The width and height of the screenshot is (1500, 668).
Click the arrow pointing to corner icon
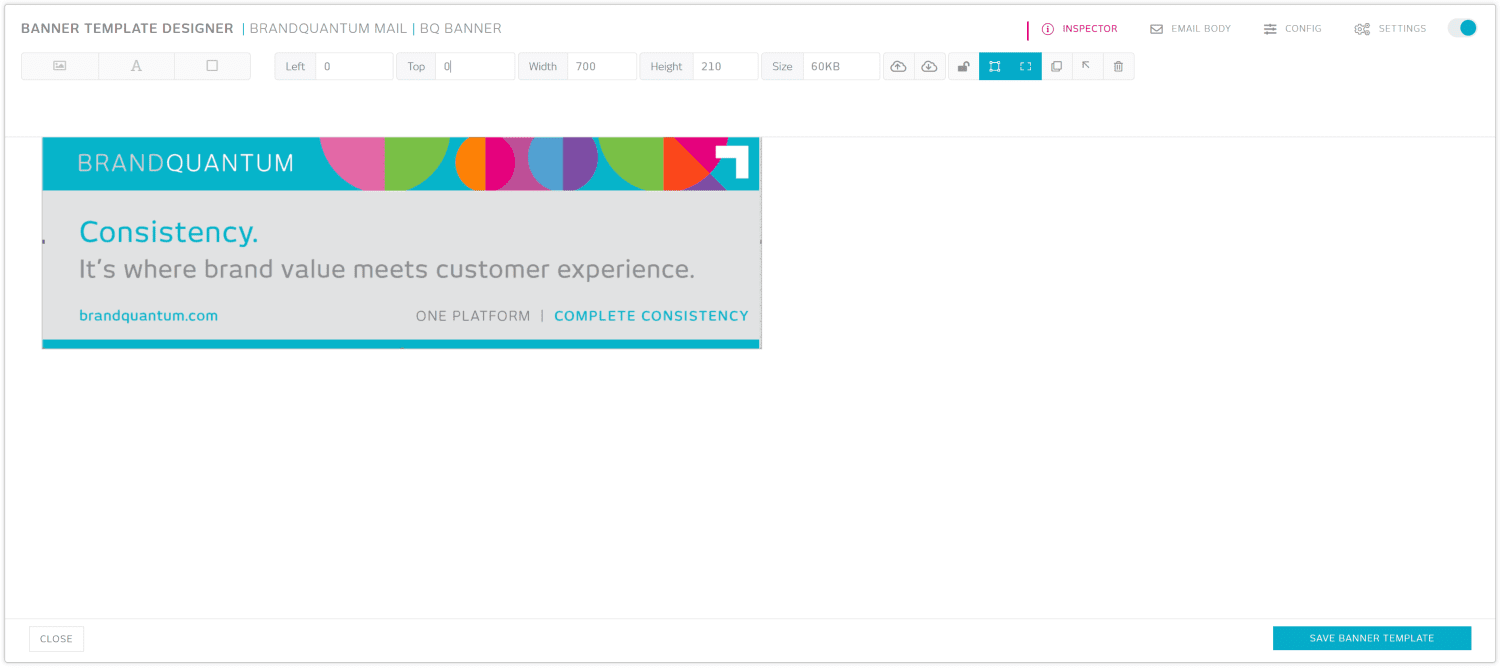pyautogui.click(x=1087, y=66)
